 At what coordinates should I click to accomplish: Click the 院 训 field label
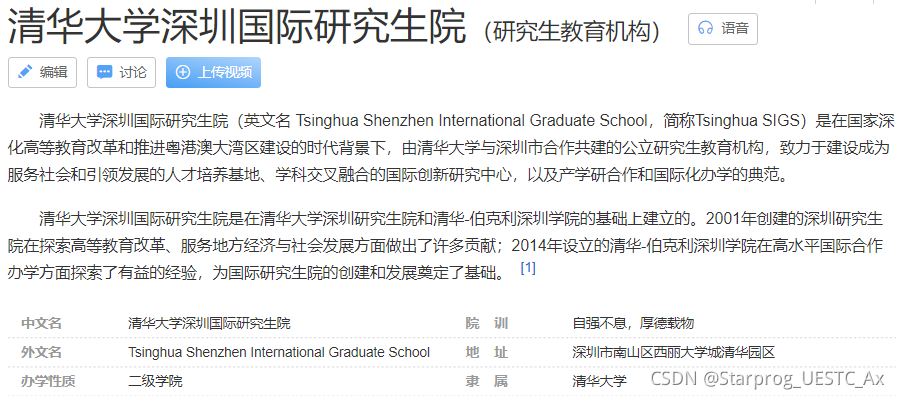coord(487,323)
